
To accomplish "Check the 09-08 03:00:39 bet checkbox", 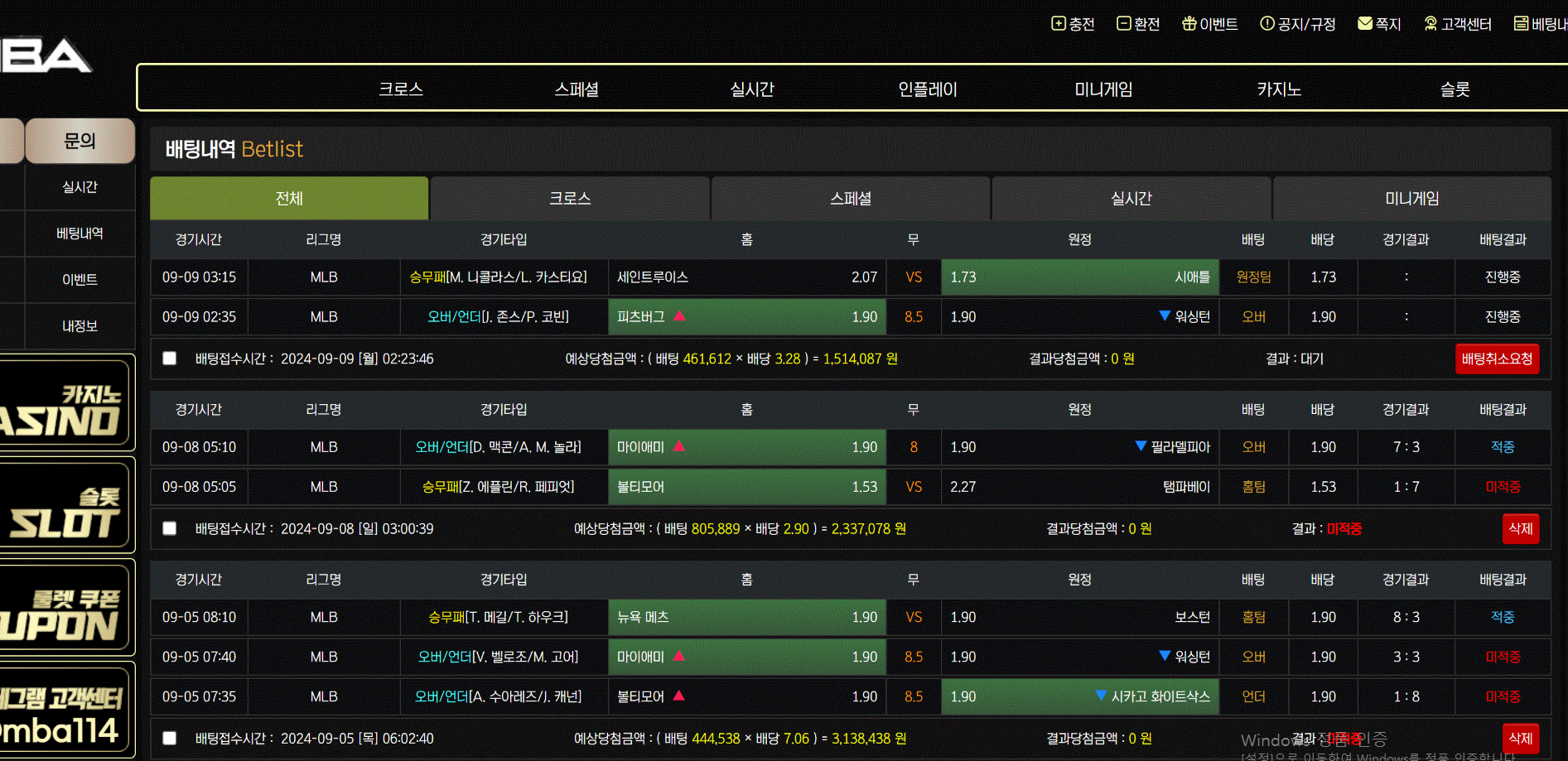I will tap(170, 528).
